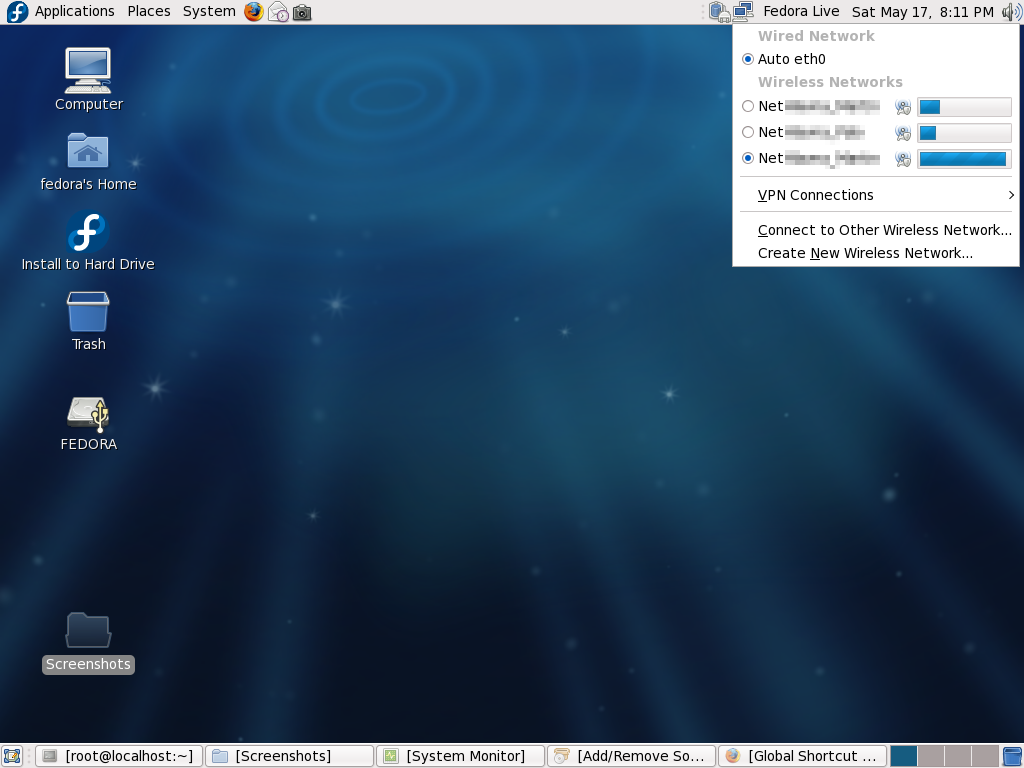
Task: Restore the Add/Remove Software window
Action: pyautogui.click(x=632, y=756)
